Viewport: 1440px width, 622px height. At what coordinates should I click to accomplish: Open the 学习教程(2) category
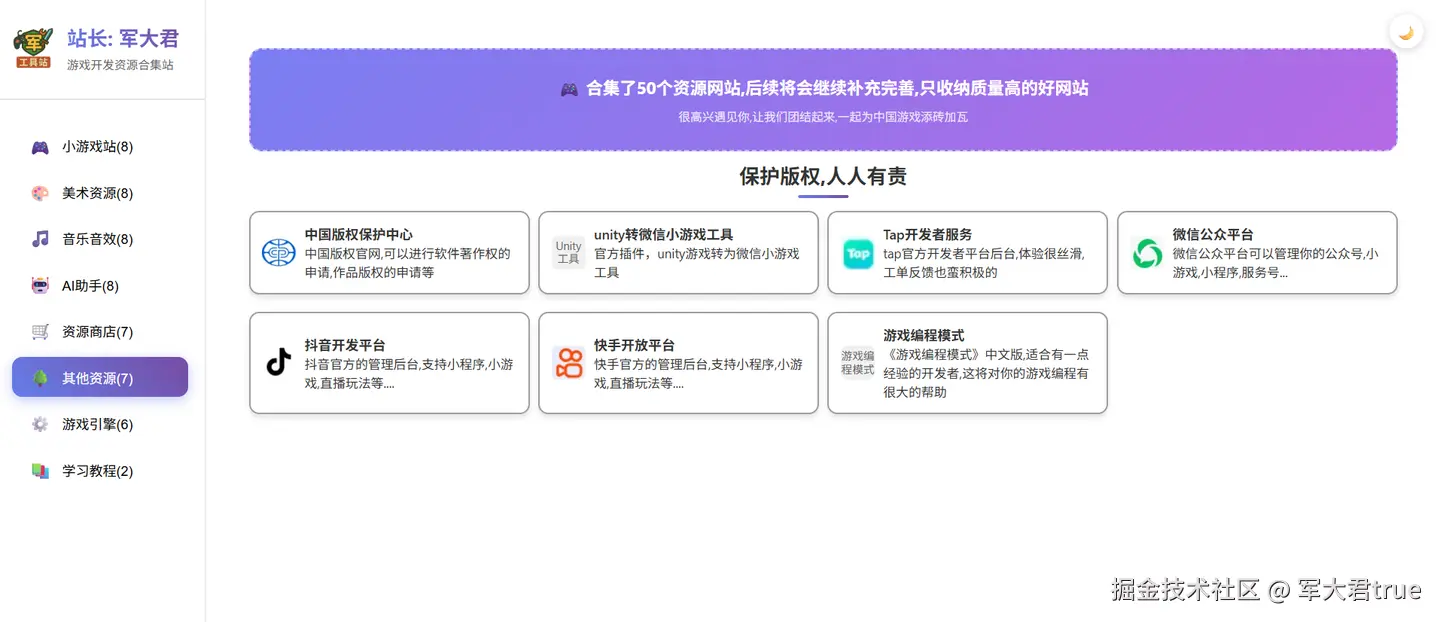100,471
